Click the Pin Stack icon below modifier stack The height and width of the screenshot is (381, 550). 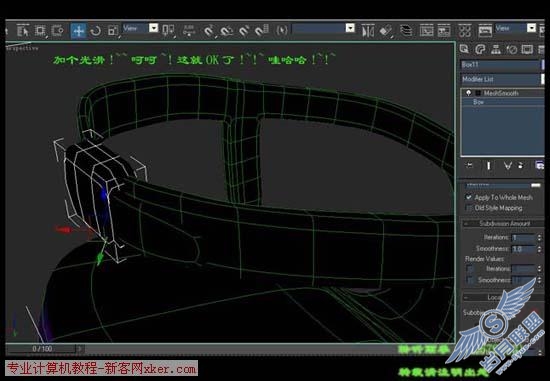[469, 165]
